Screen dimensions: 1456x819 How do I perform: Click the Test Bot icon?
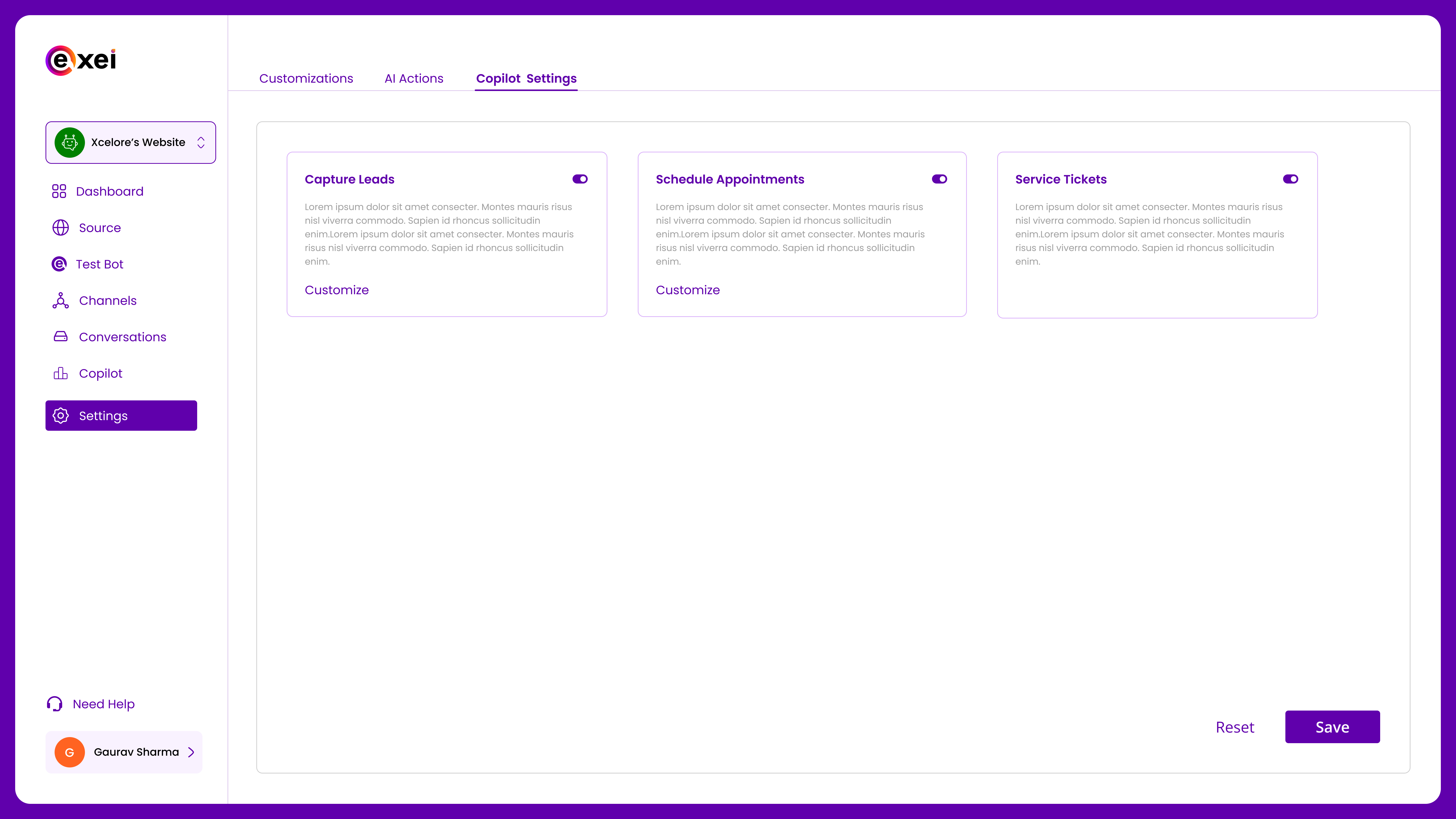(59, 264)
